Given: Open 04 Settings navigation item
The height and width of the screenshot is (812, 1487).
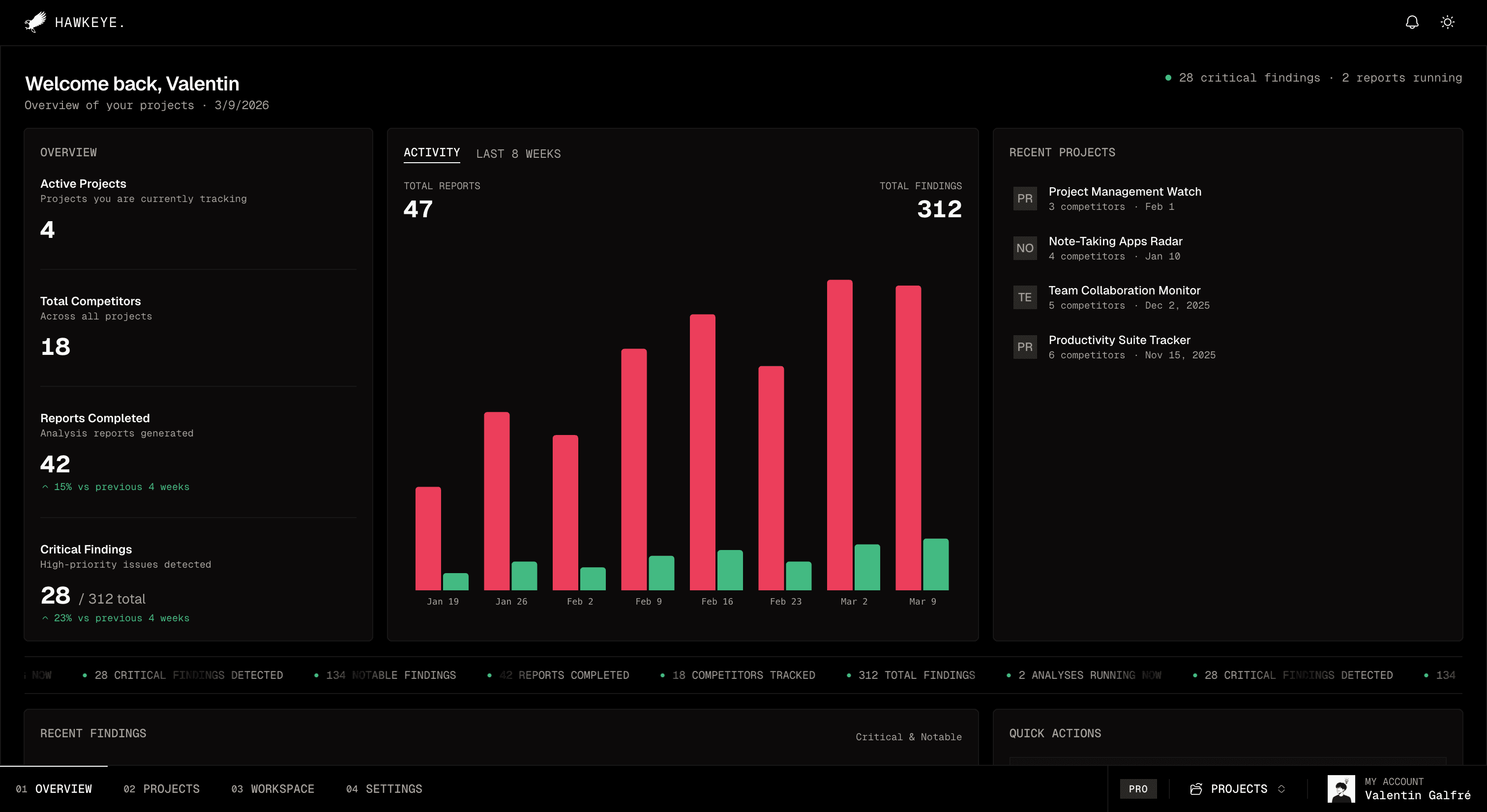Looking at the screenshot, I should click(x=384, y=789).
